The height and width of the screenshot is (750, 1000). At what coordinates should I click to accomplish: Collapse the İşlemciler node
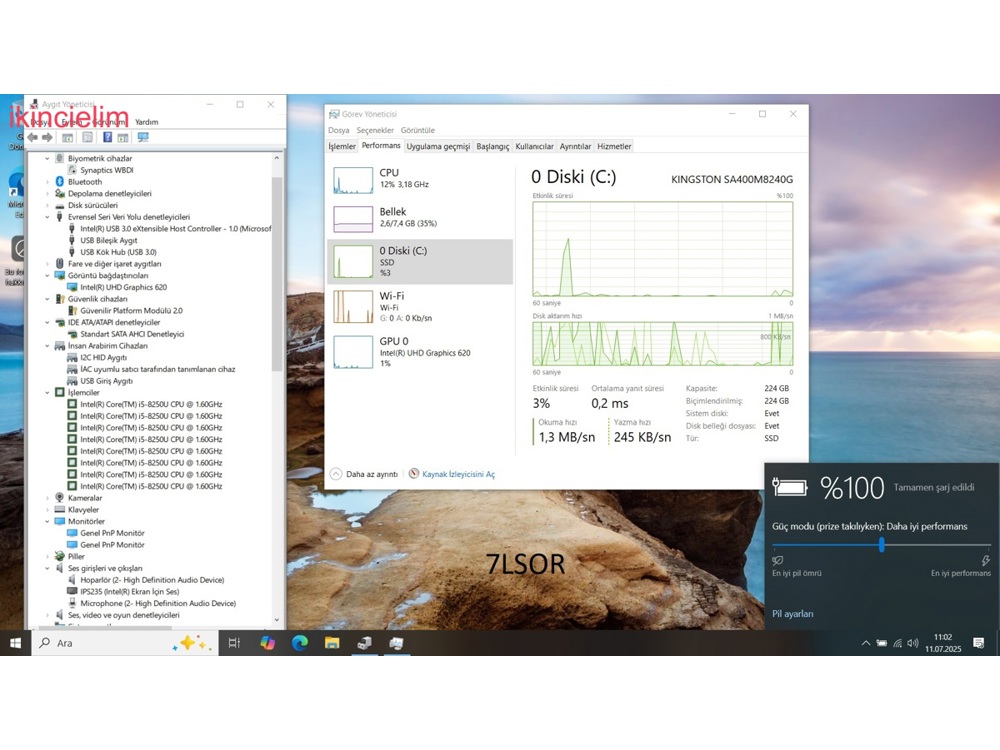tap(47, 392)
